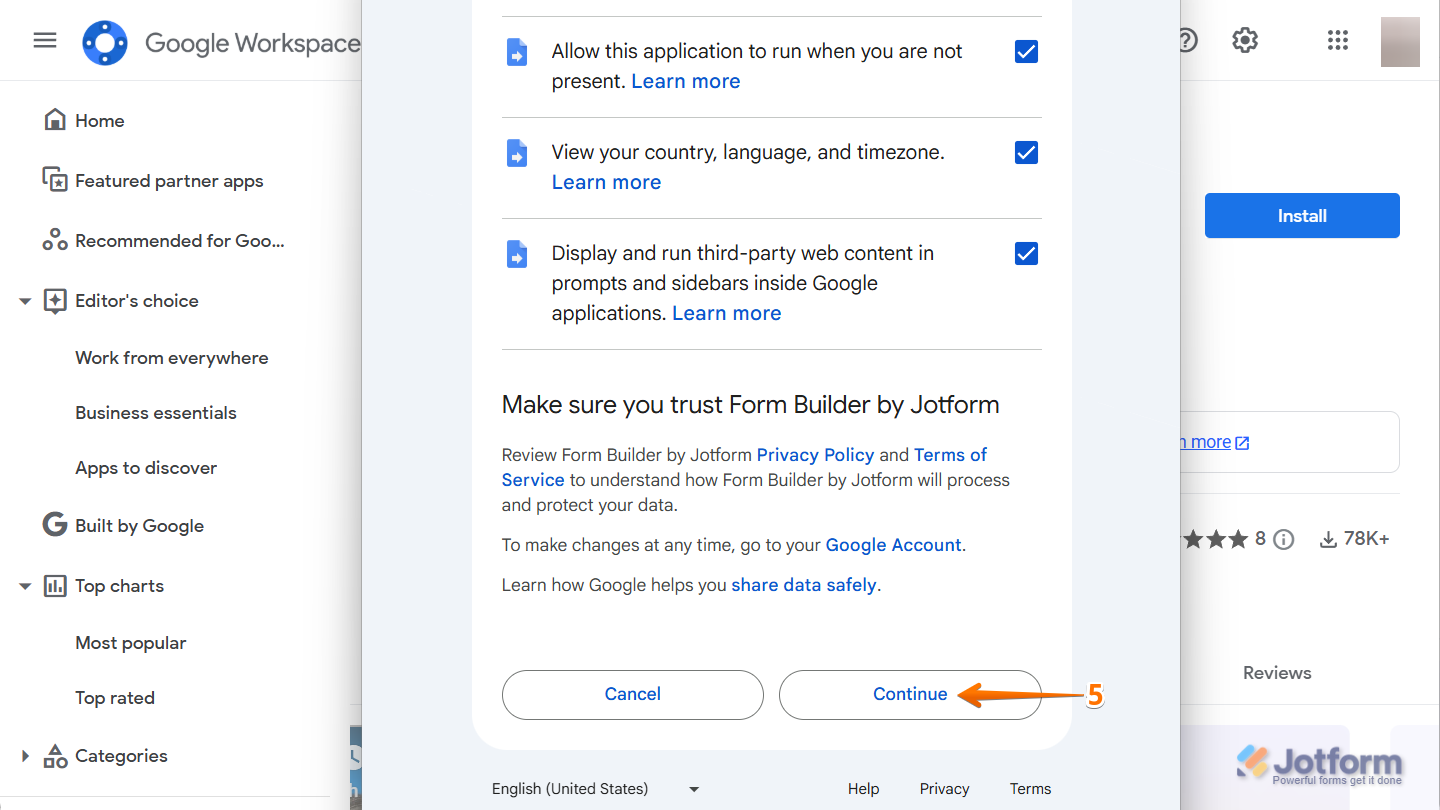The height and width of the screenshot is (810, 1440).
Task: Click the Google Workspace Marketplace logo
Action: 105,42
